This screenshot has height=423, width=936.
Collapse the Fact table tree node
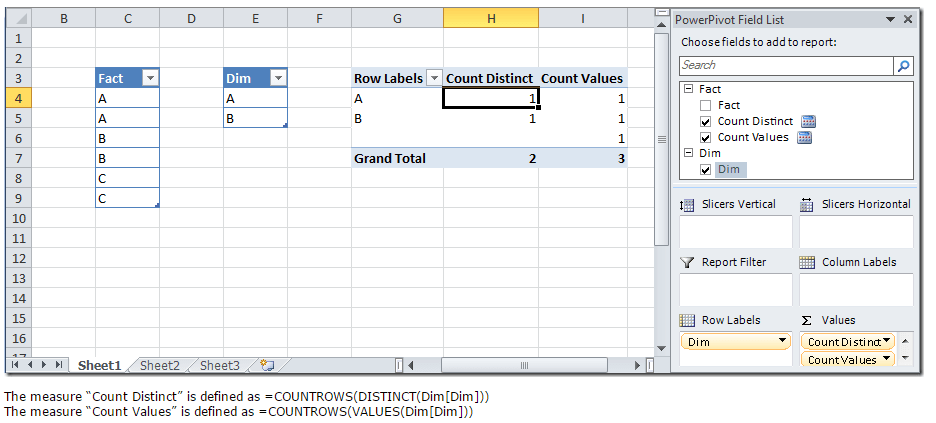(x=688, y=89)
